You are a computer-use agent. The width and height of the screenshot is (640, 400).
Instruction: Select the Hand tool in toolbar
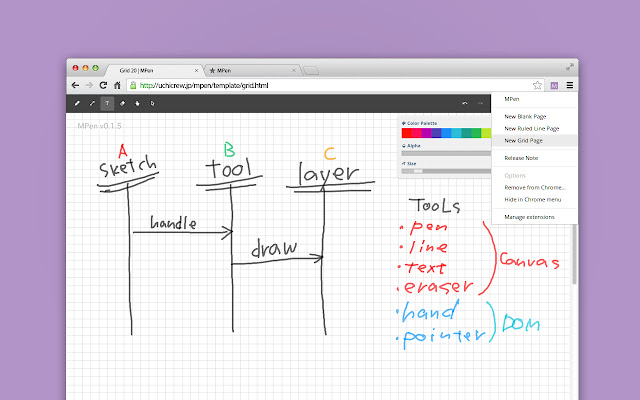click(137, 103)
